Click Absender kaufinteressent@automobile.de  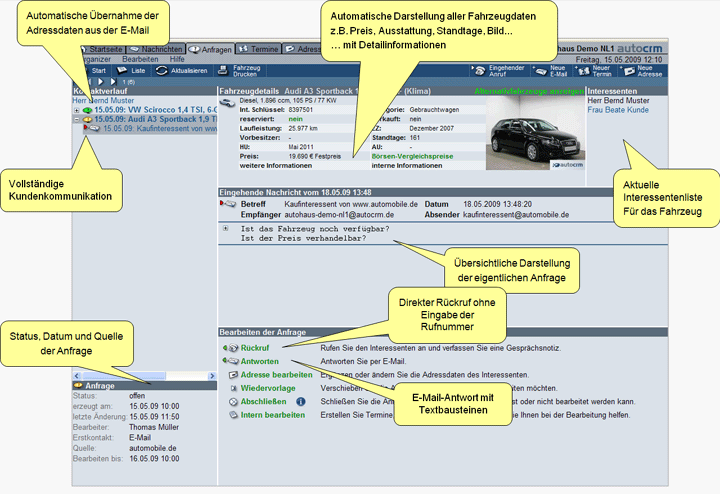coord(516,214)
